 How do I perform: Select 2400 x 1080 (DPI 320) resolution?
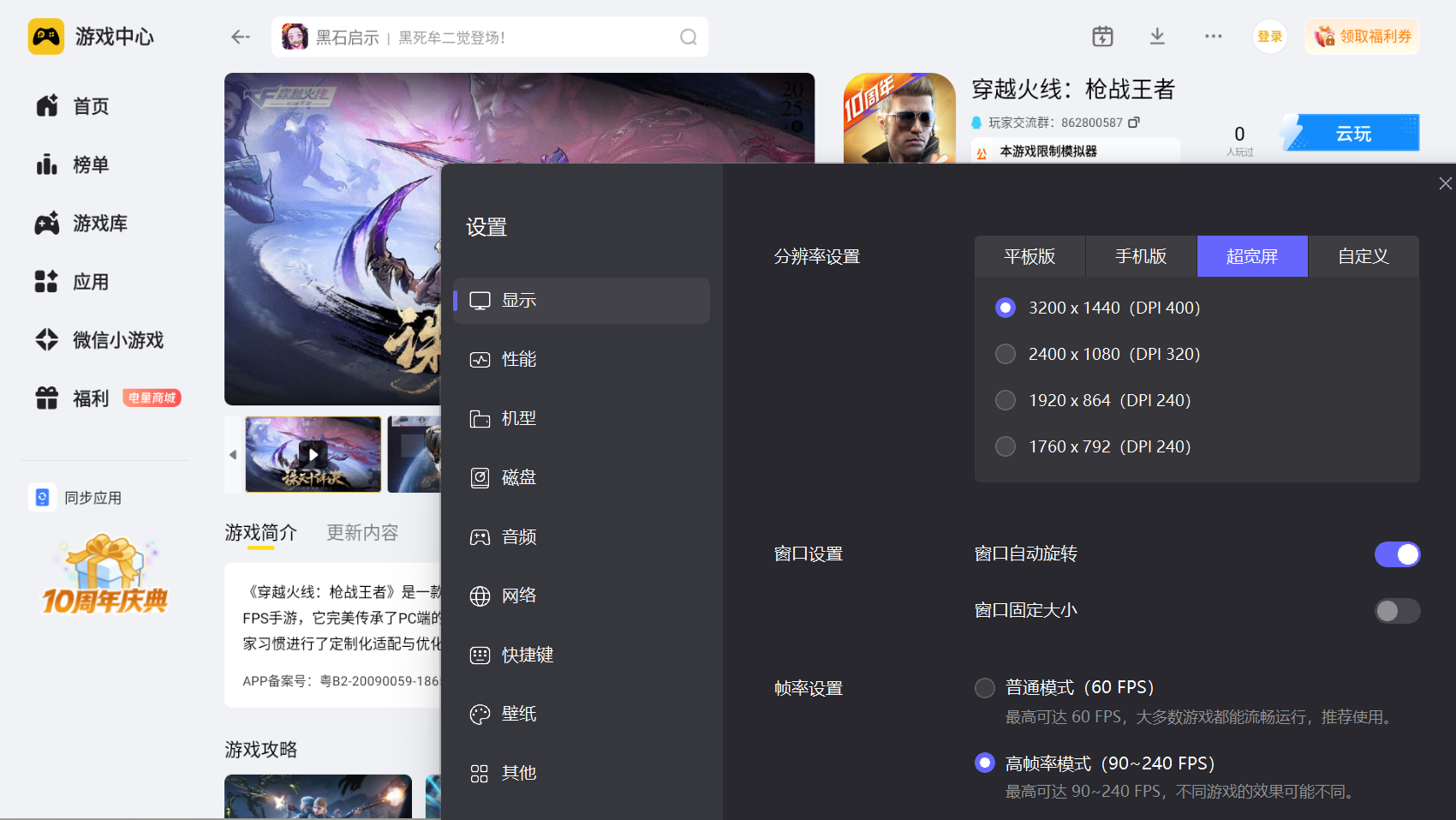pos(1005,354)
